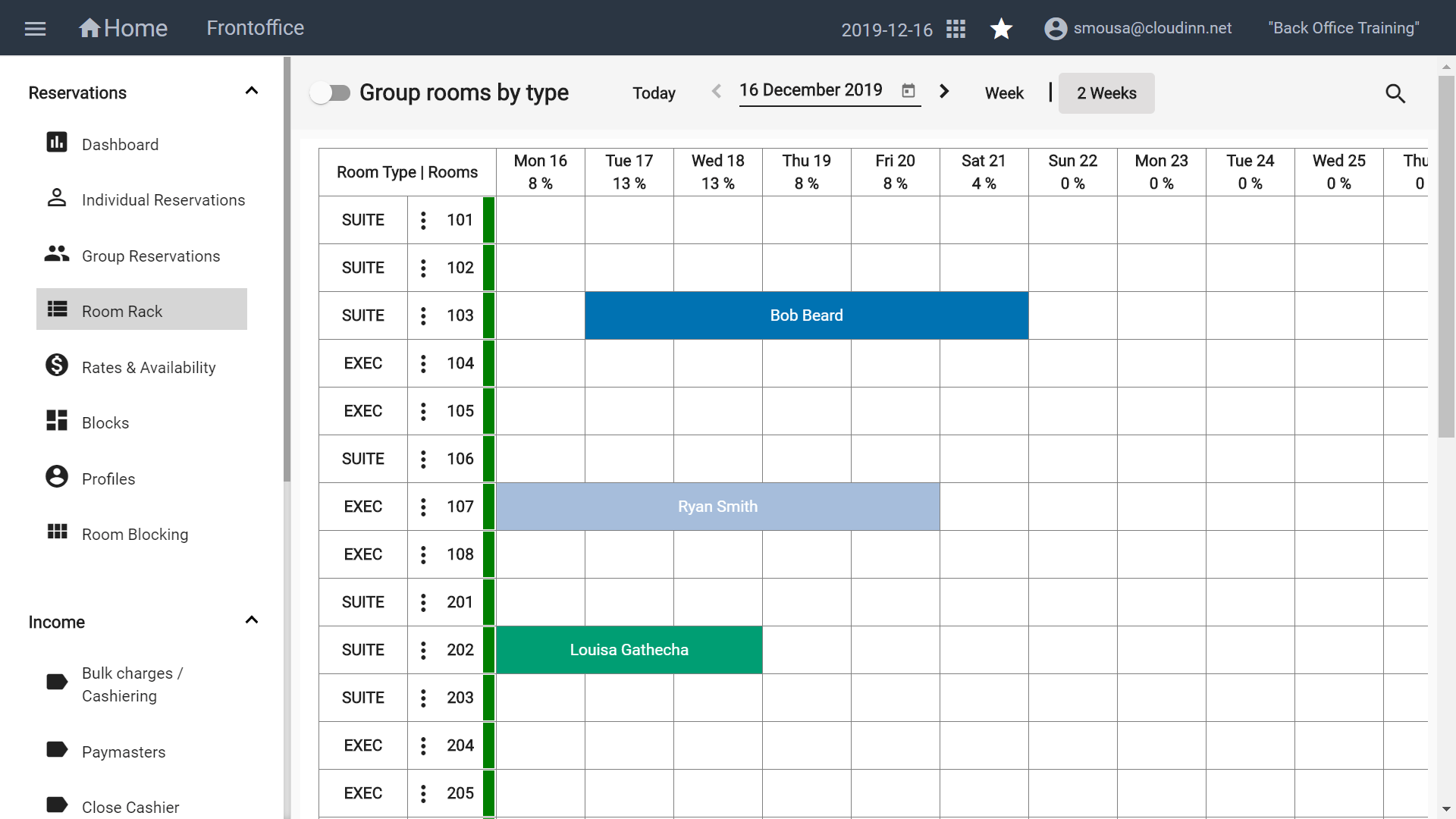Click the search magnifier icon

[1395, 93]
